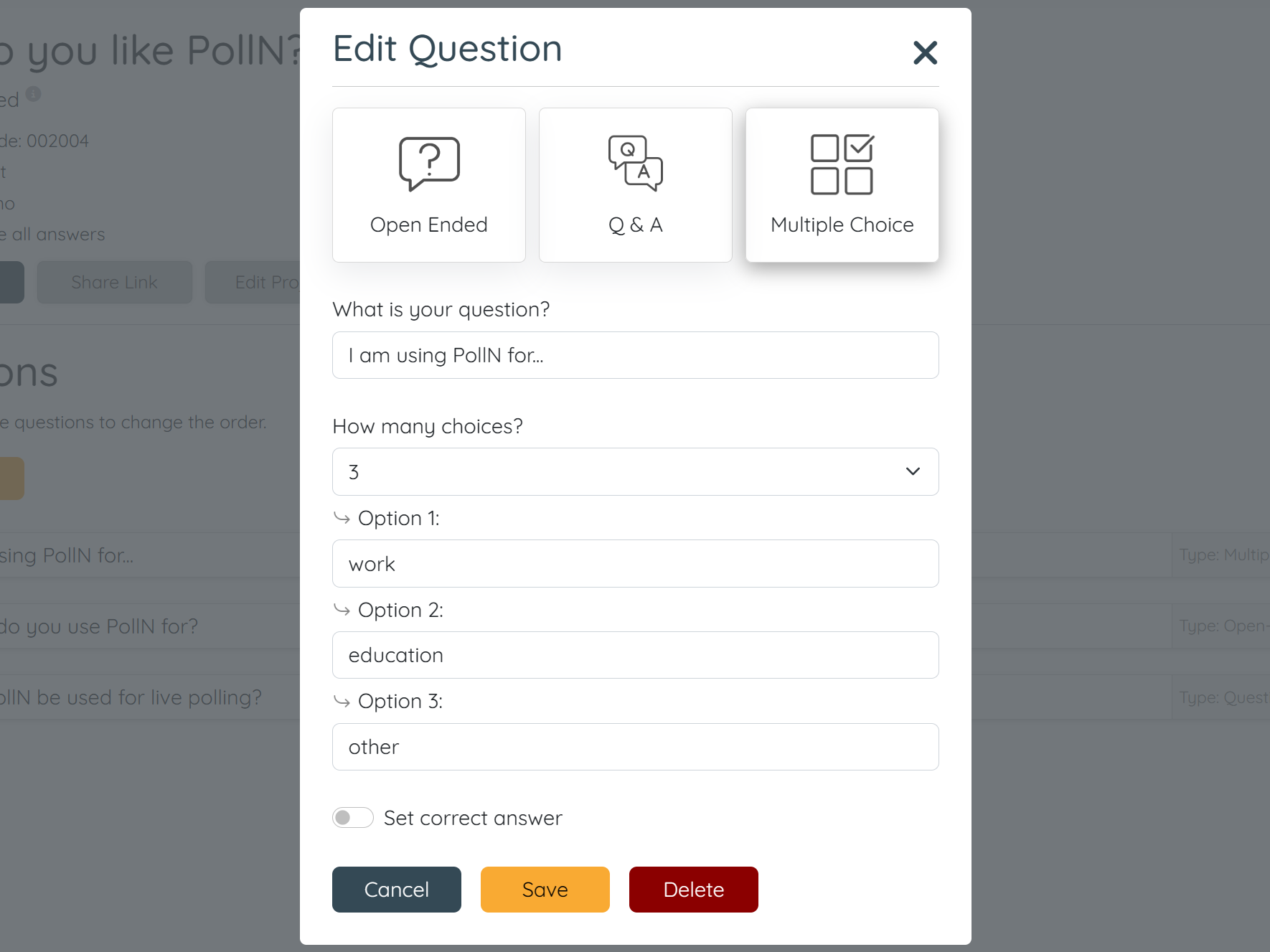Image resolution: width=1270 pixels, height=952 pixels.
Task: Close the Edit Question dialog
Action: pyautogui.click(x=925, y=52)
